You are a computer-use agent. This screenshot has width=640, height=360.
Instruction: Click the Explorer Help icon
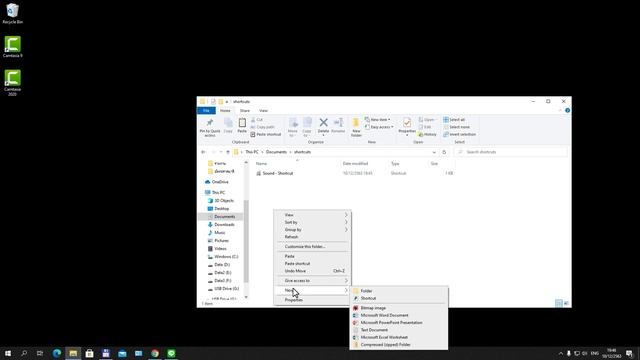(567, 111)
